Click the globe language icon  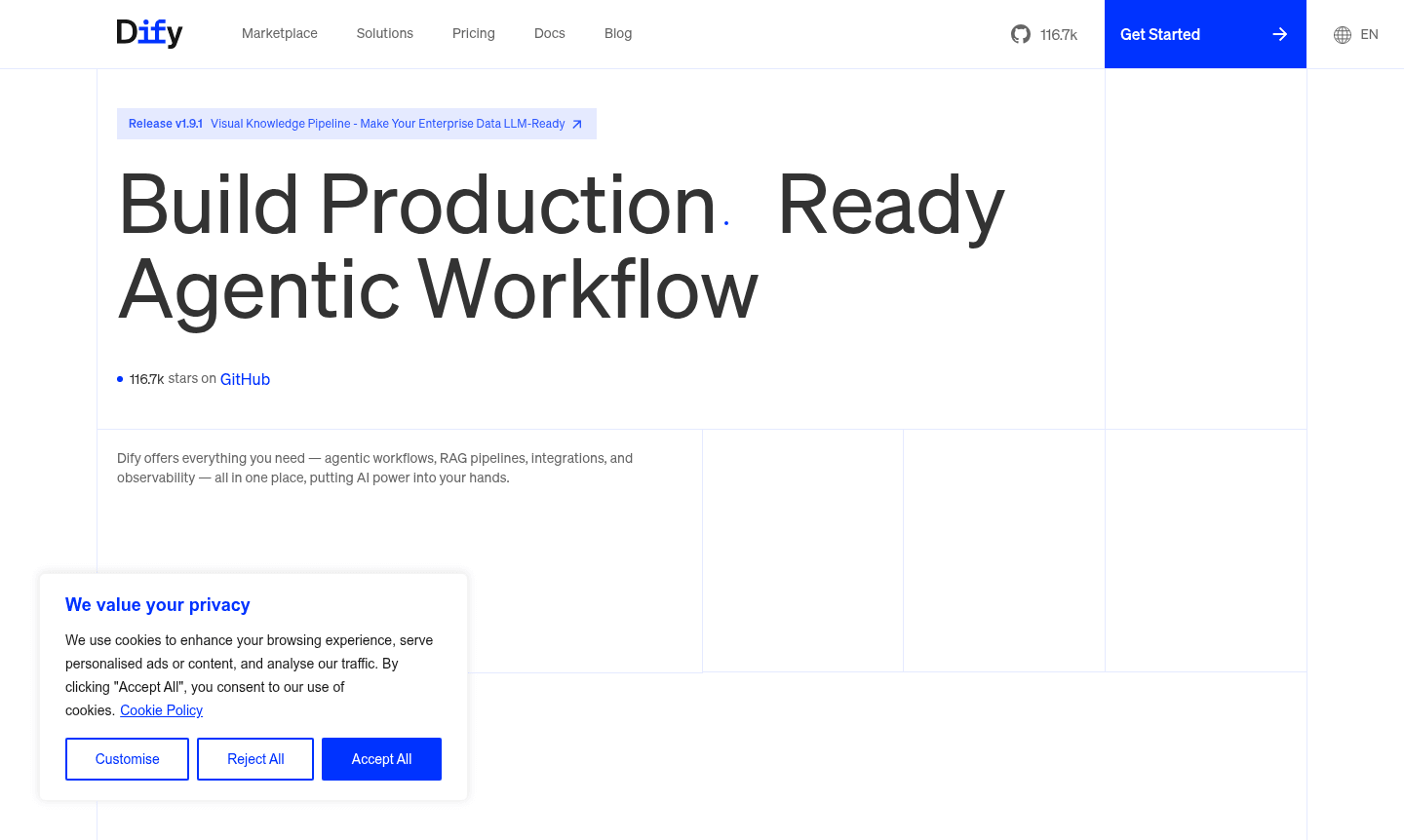coord(1341,34)
